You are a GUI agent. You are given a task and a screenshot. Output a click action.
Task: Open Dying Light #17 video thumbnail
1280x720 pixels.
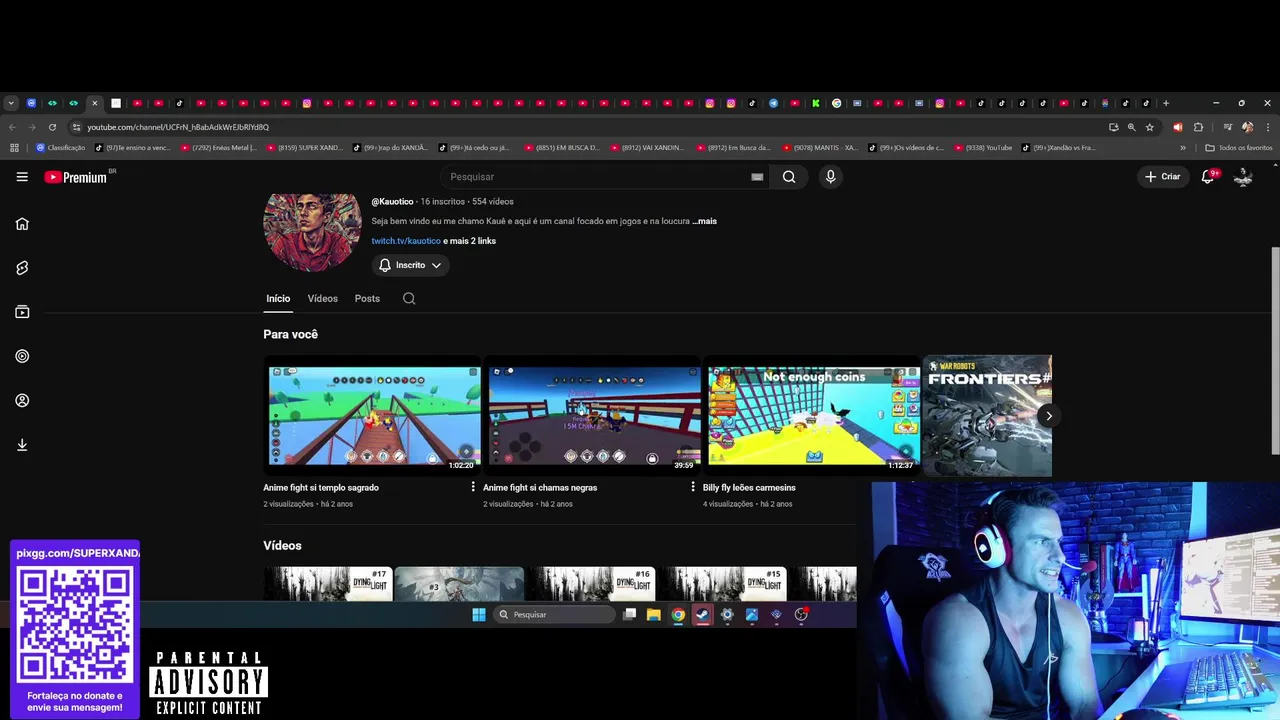[x=329, y=584]
